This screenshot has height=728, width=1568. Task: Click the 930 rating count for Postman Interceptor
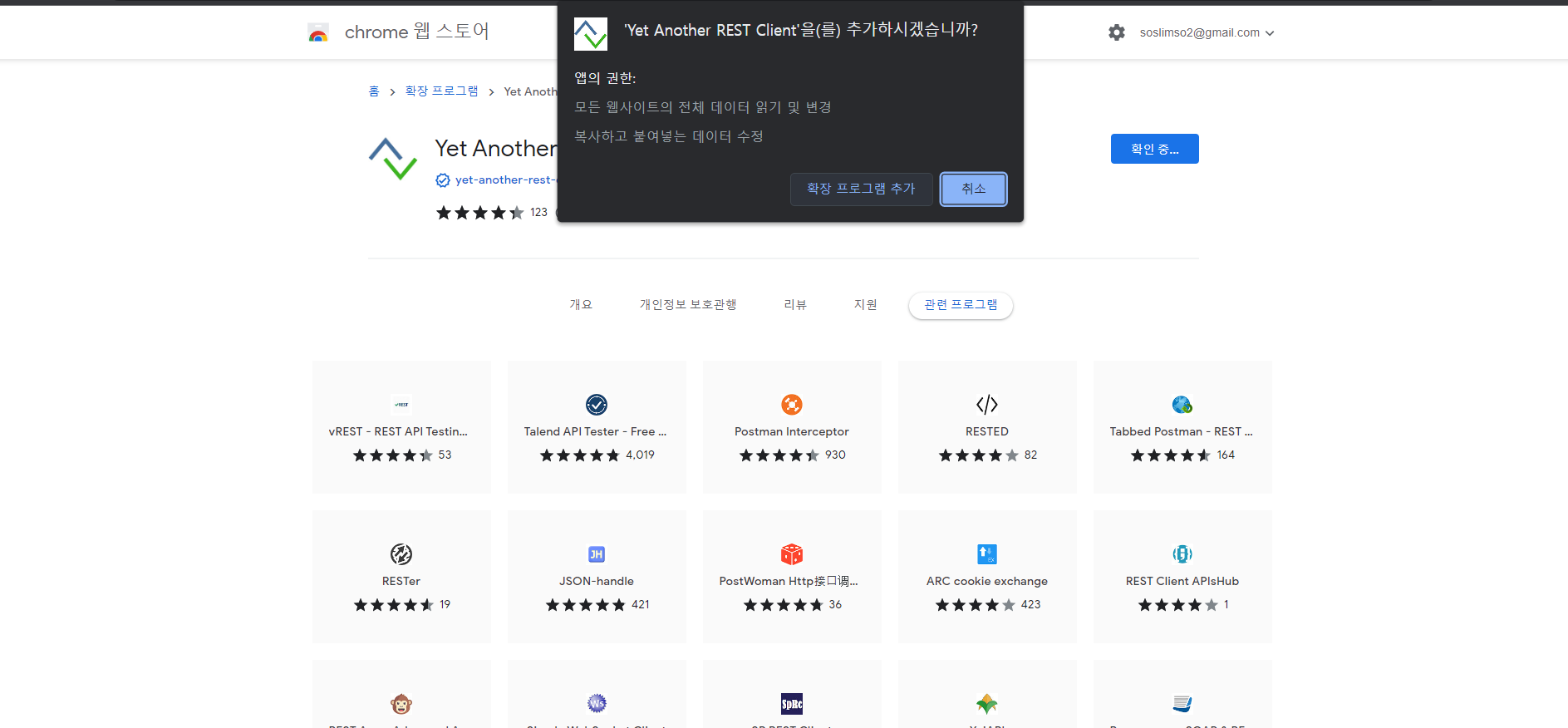coord(836,455)
